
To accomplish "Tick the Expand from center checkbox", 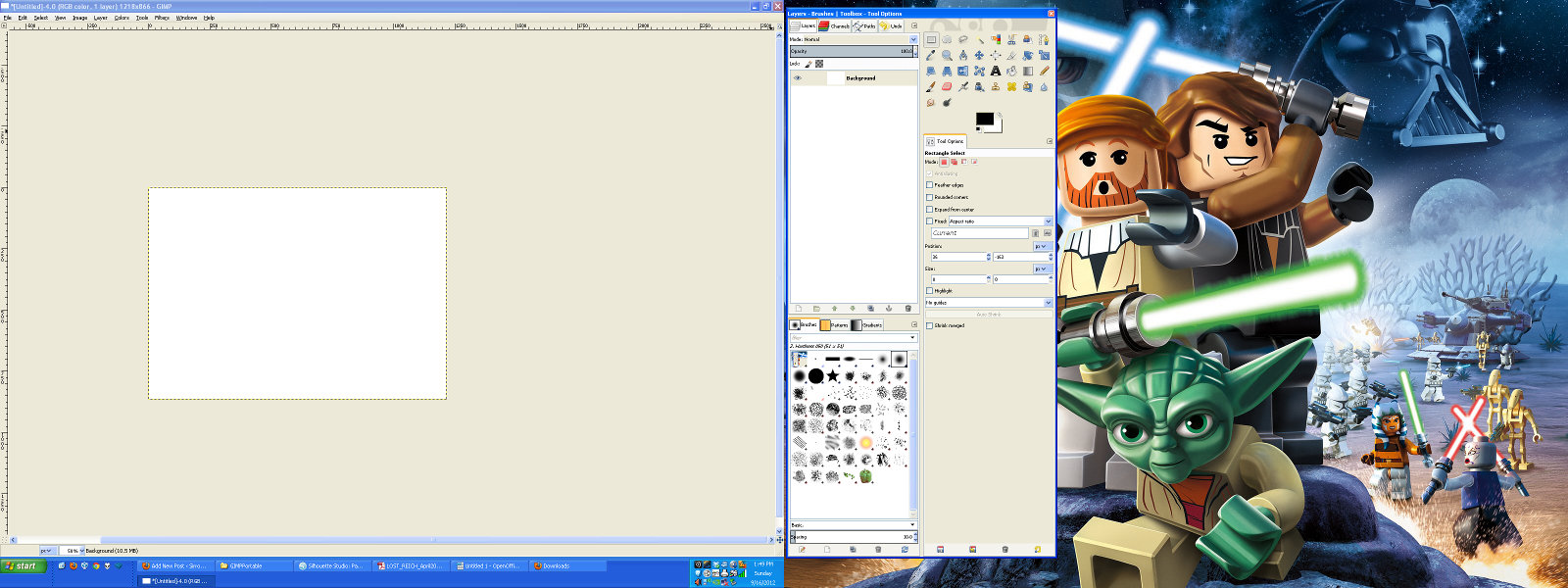I will coord(929,210).
